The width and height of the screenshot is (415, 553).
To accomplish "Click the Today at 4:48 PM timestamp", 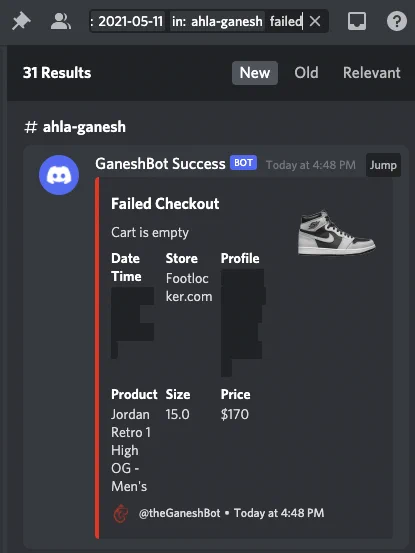I will click(x=311, y=165).
